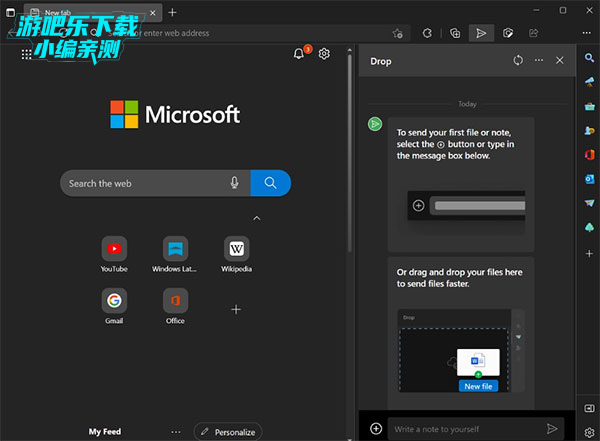This screenshot has height=441, width=600.
Task: Open the Wikipedia quick link
Action: [x=236, y=249]
